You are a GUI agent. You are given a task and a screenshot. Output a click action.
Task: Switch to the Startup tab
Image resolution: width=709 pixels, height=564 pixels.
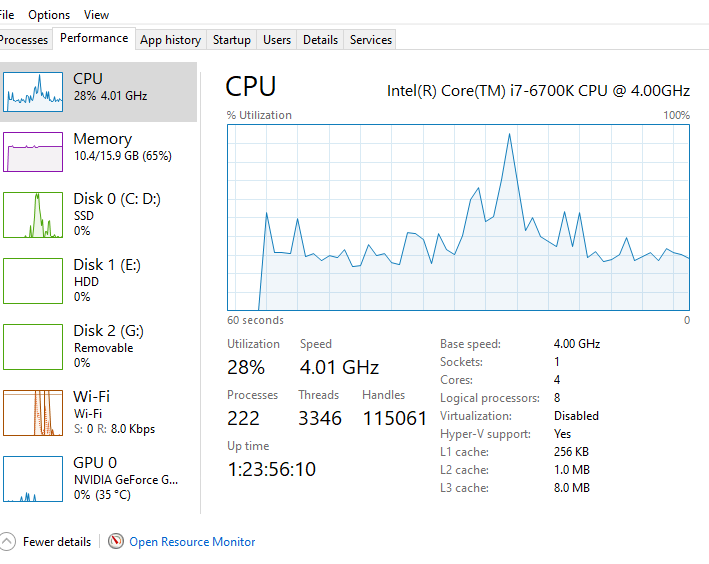tap(232, 40)
